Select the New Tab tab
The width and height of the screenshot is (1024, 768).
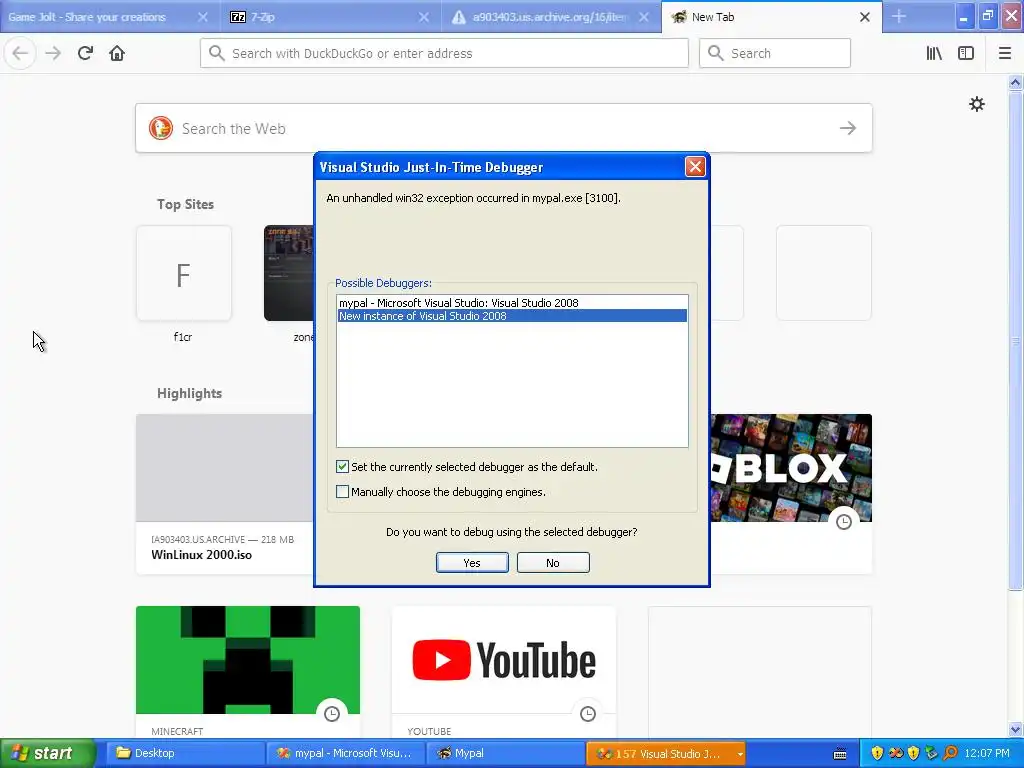pos(771,17)
